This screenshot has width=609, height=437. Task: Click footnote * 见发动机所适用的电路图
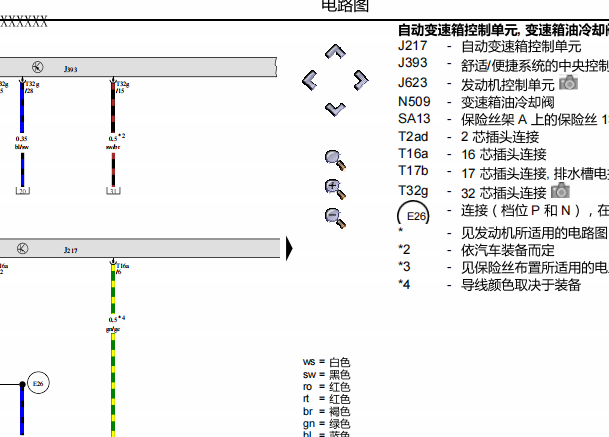[503, 233]
